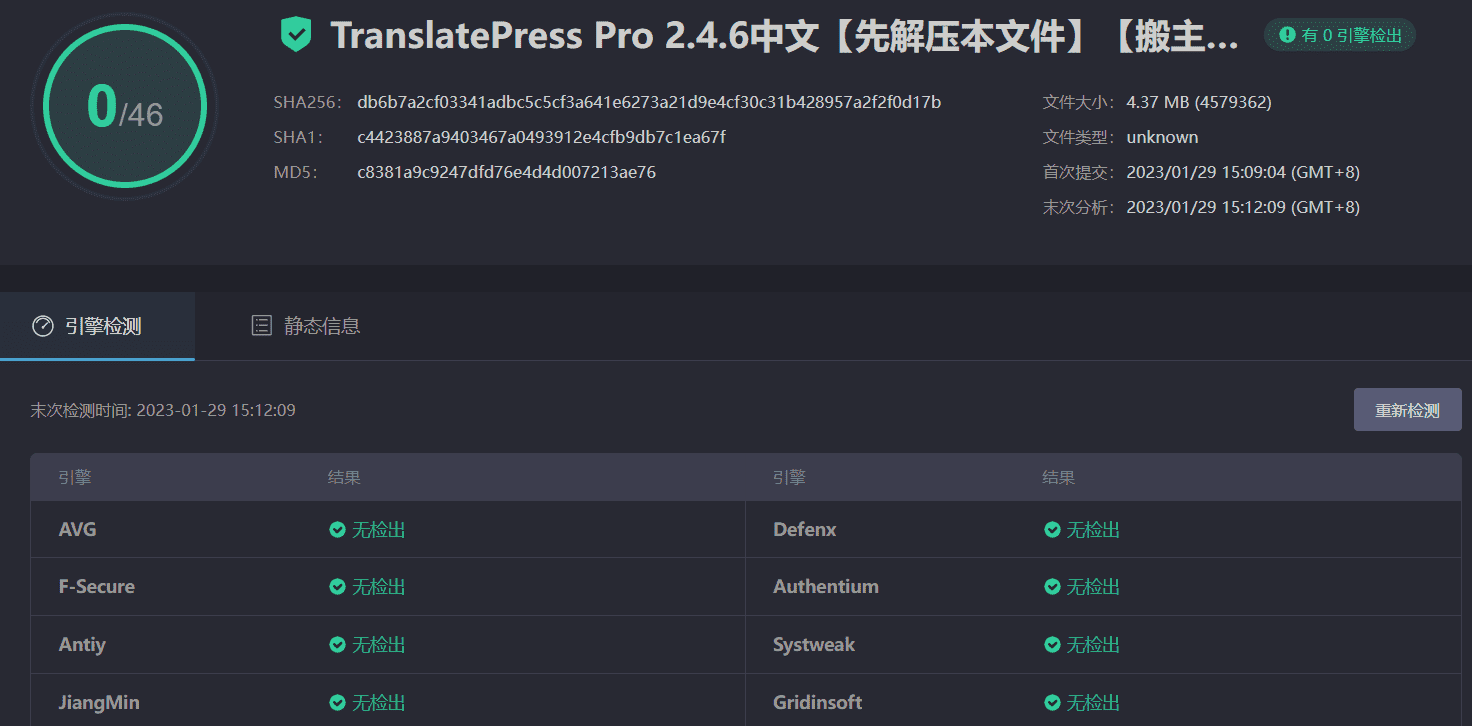
Task: Click the 文件大小 label
Action: point(1080,102)
